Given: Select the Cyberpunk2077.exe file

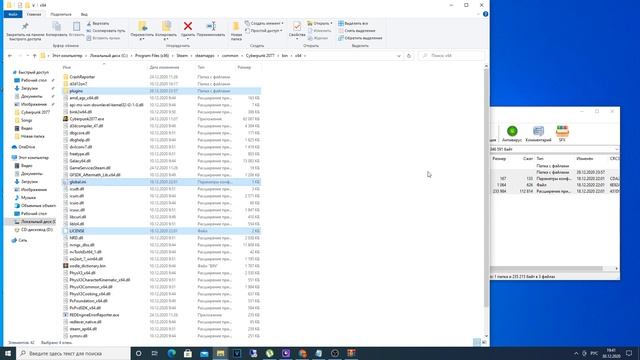Looking at the screenshot, I should click(x=161, y=119).
